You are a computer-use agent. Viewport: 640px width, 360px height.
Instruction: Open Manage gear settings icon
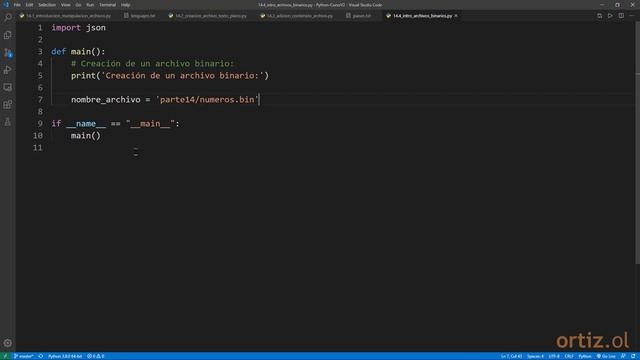[x=8, y=343]
